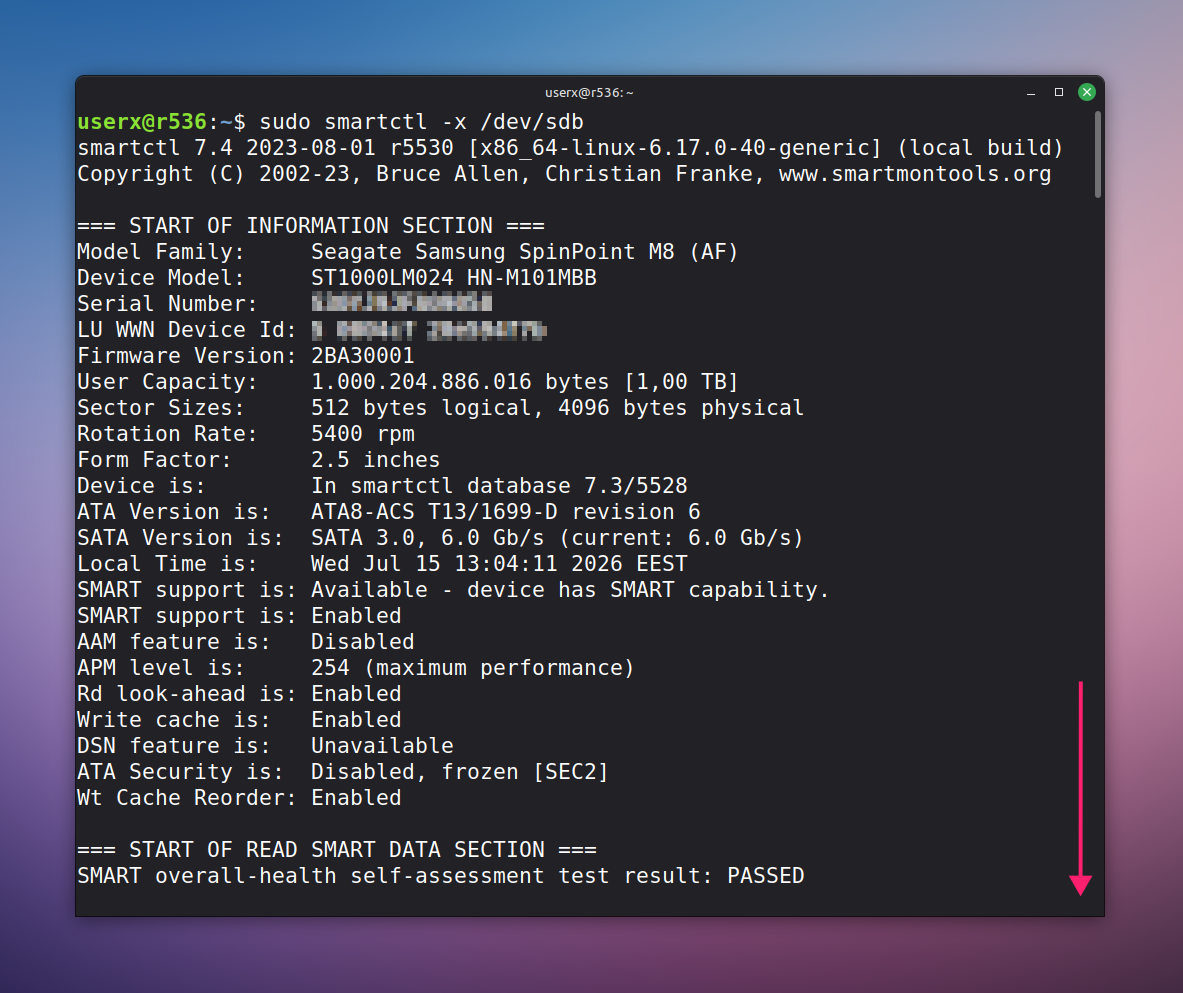
Task: Click the blurred Serial Number value
Action: pos(401,303)
